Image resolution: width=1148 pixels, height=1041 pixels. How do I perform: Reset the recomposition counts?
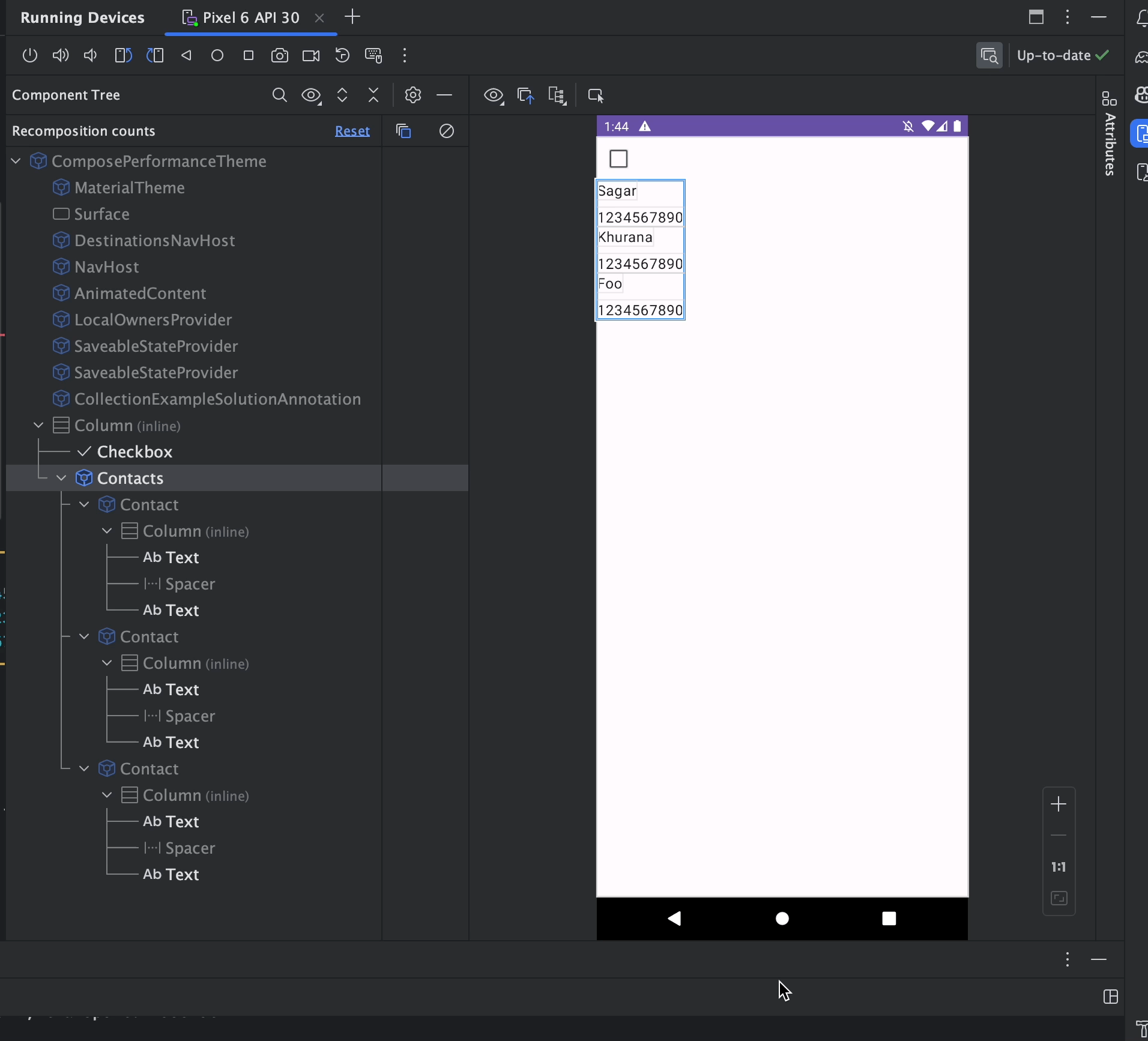click(x=352, y=131)
